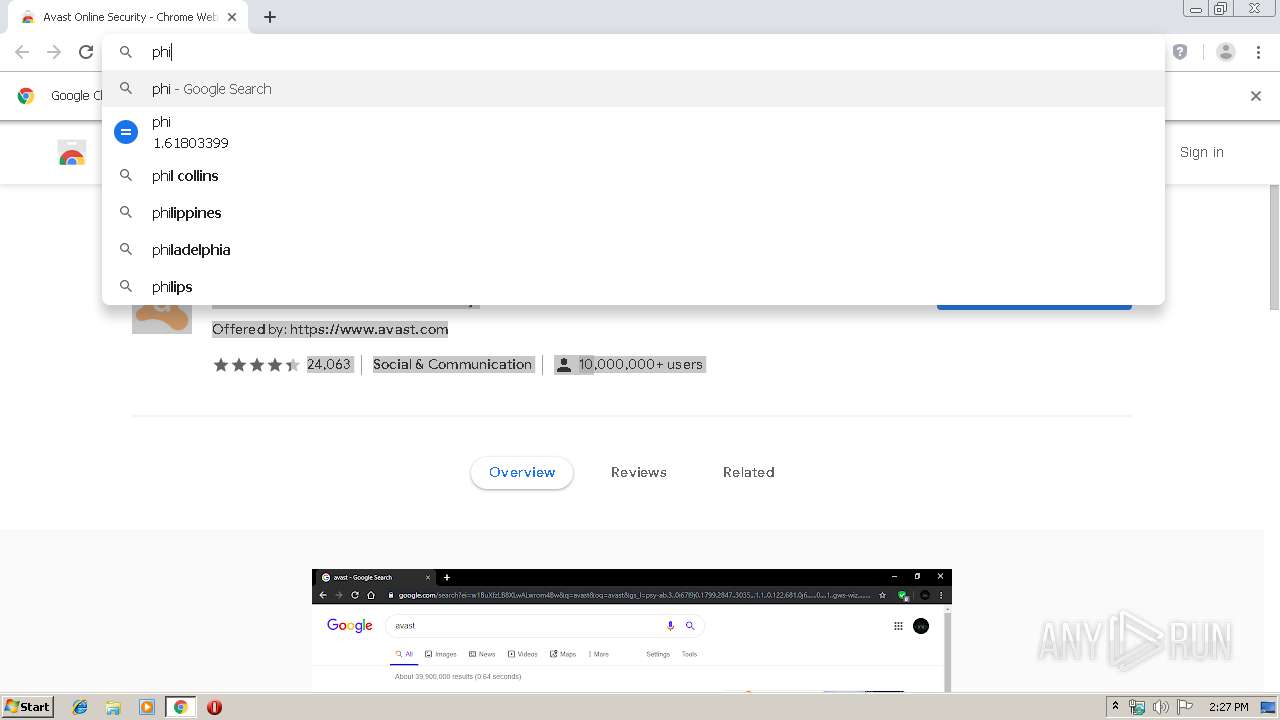Pick the 'philippines' suggestion
The height and width of the screenshot is (720, 1280).
(x=633, y=213)
